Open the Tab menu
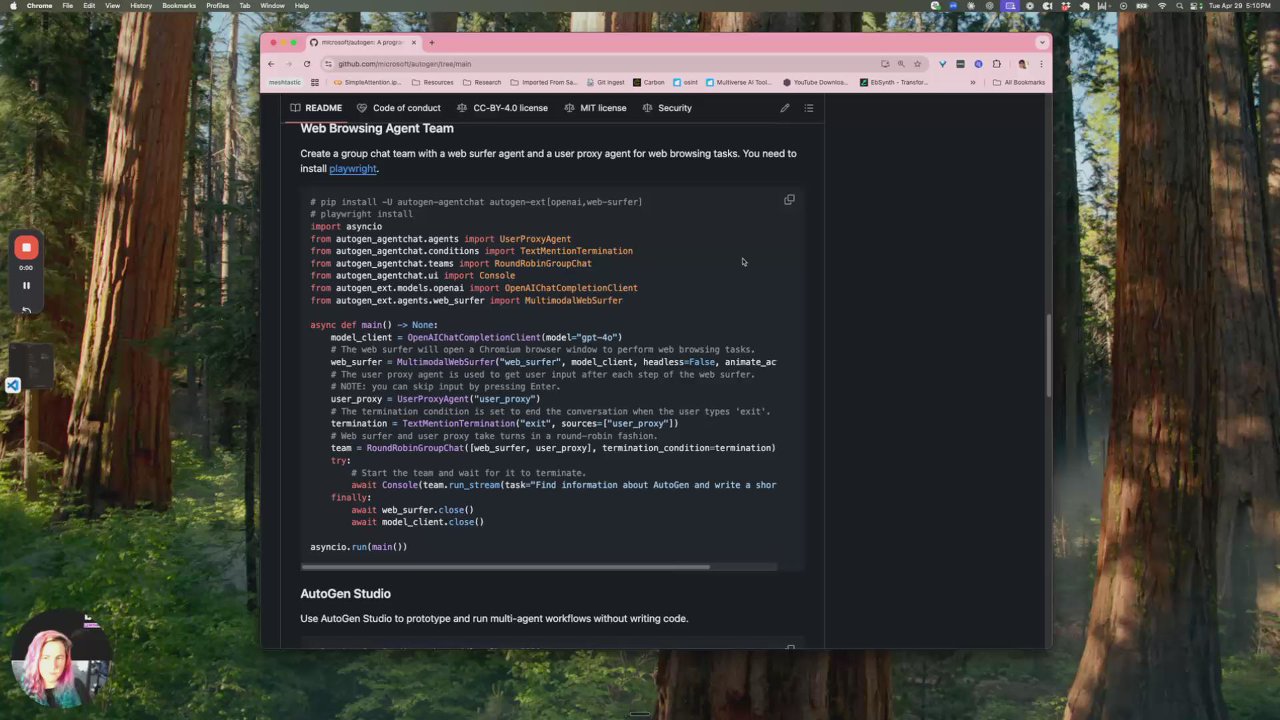The image size is (1280, 720). pos(245,6)
